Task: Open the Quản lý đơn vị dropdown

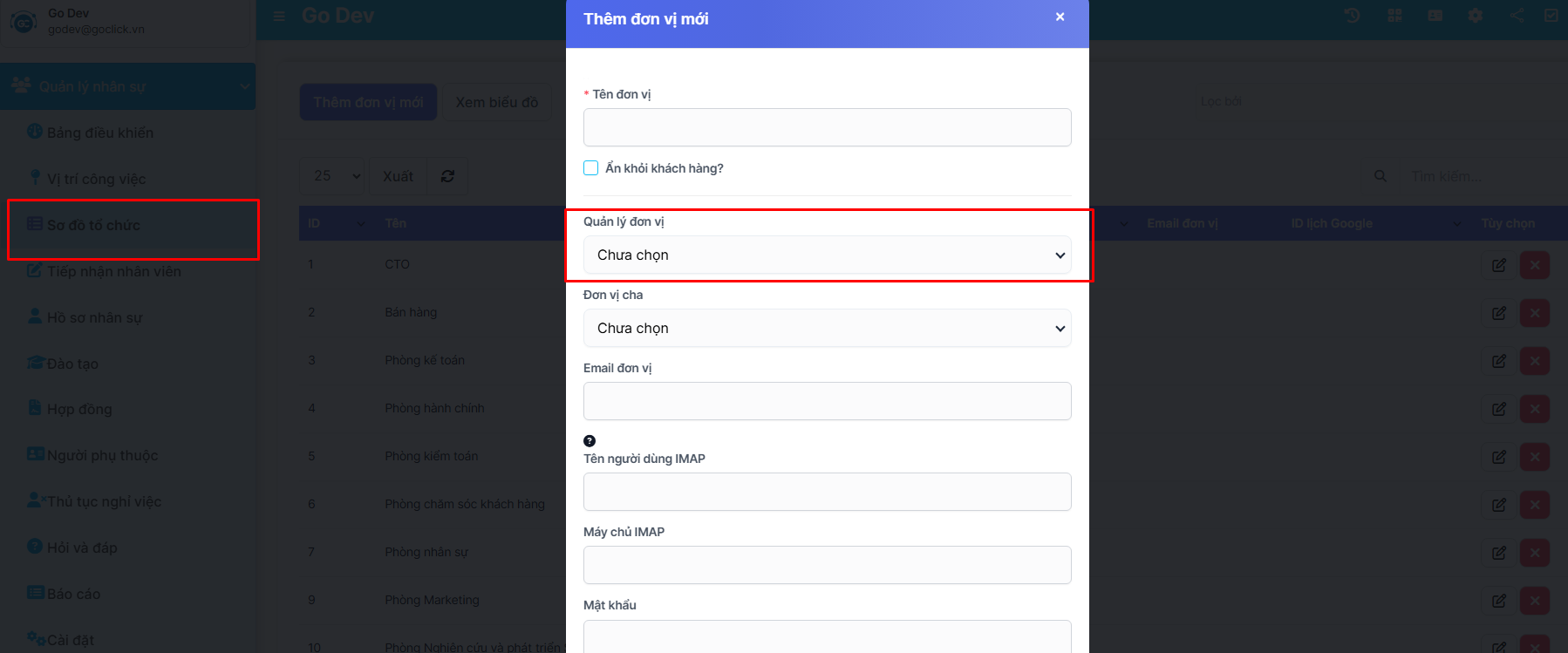Action: pyautogui.click(x=827, y=255)
